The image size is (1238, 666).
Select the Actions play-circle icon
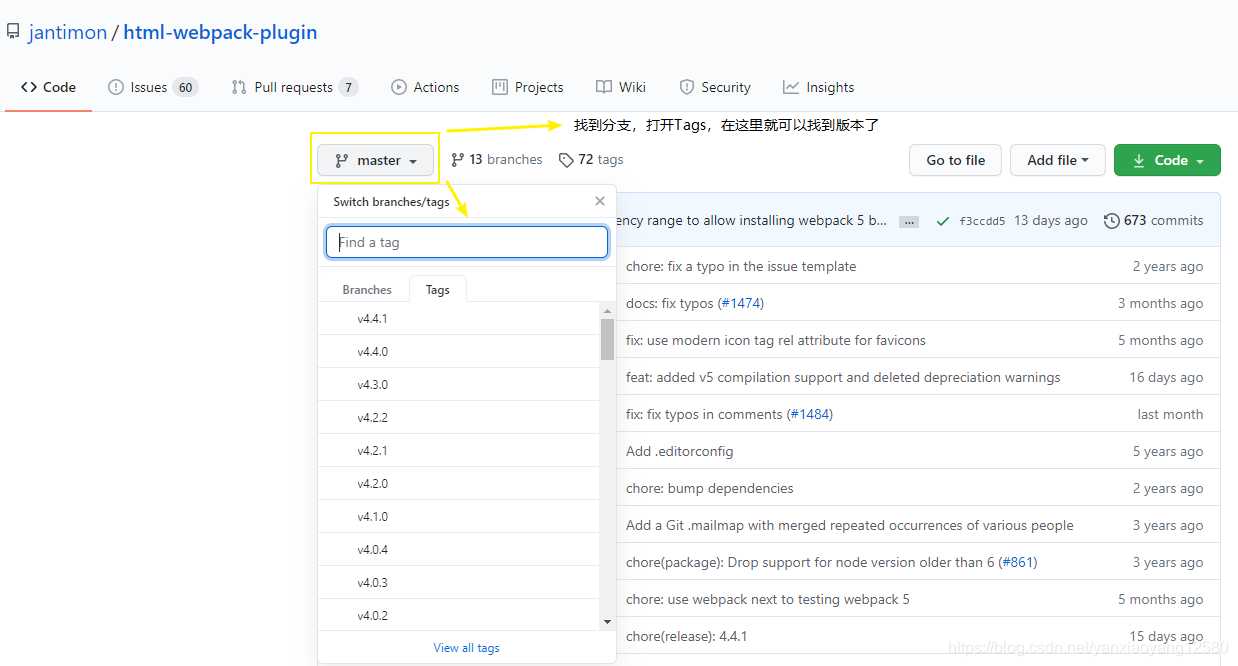pos(397,87)
